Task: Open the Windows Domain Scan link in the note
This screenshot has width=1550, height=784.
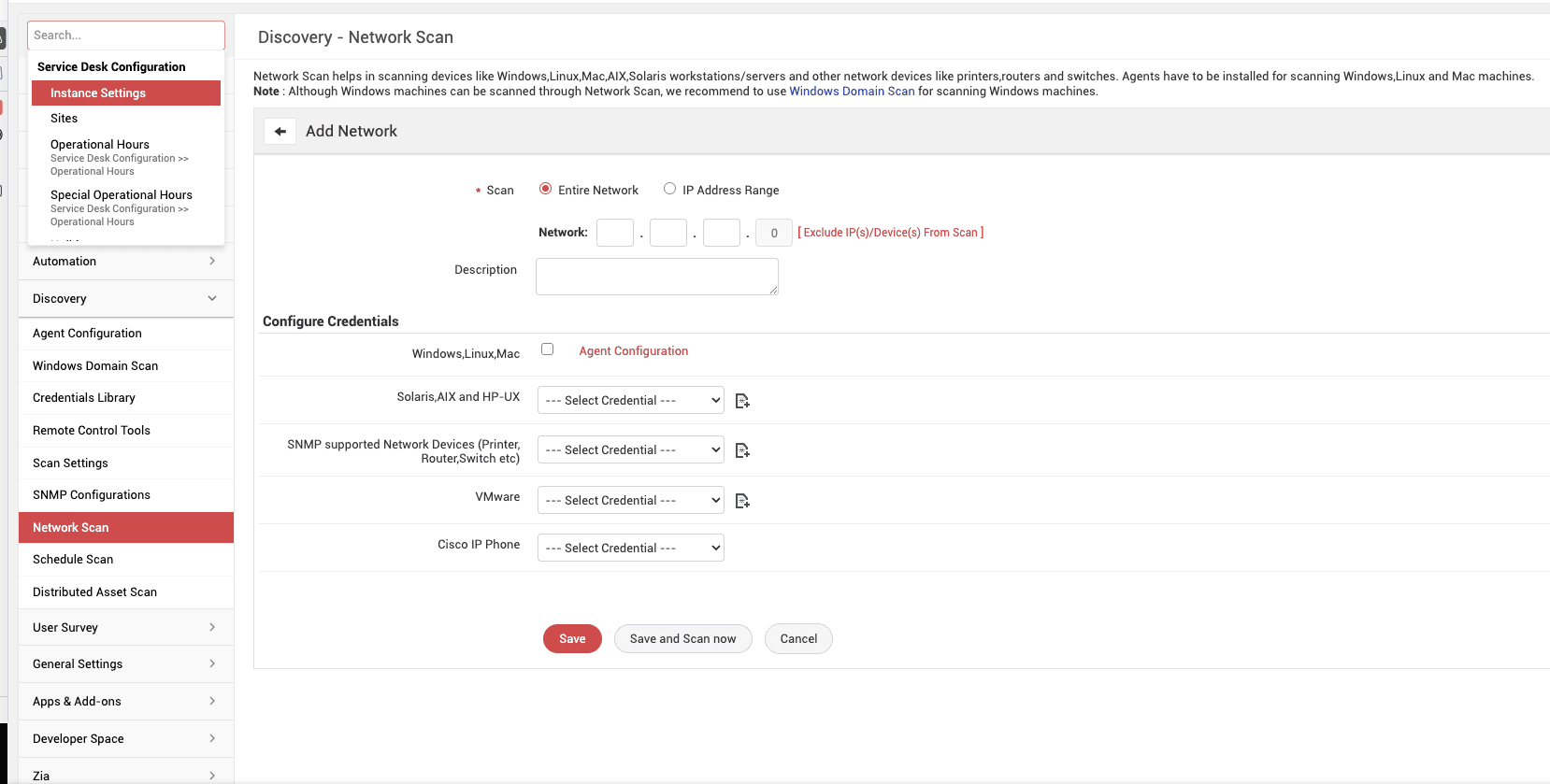Action: pyautogui.click(x=852, y=92)
